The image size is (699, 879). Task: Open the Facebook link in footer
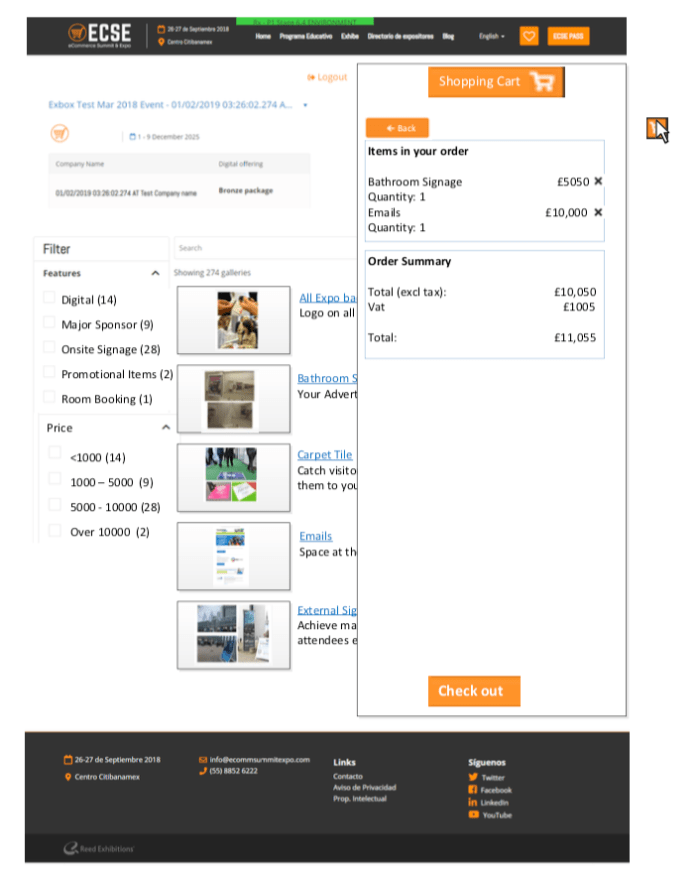(x=495, y=790)
